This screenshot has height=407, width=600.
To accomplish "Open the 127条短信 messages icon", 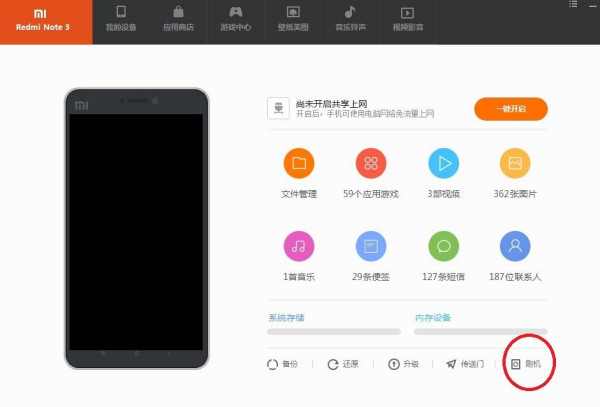I will pos(443,246).
